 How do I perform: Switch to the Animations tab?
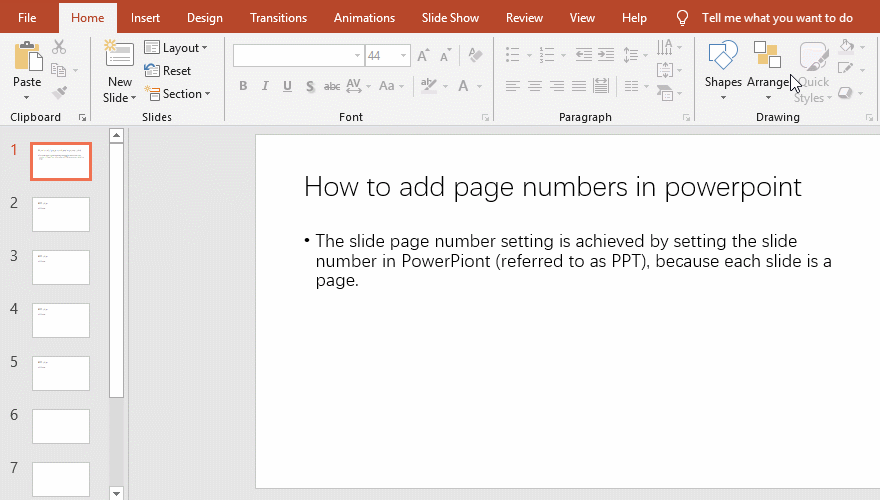364,18
